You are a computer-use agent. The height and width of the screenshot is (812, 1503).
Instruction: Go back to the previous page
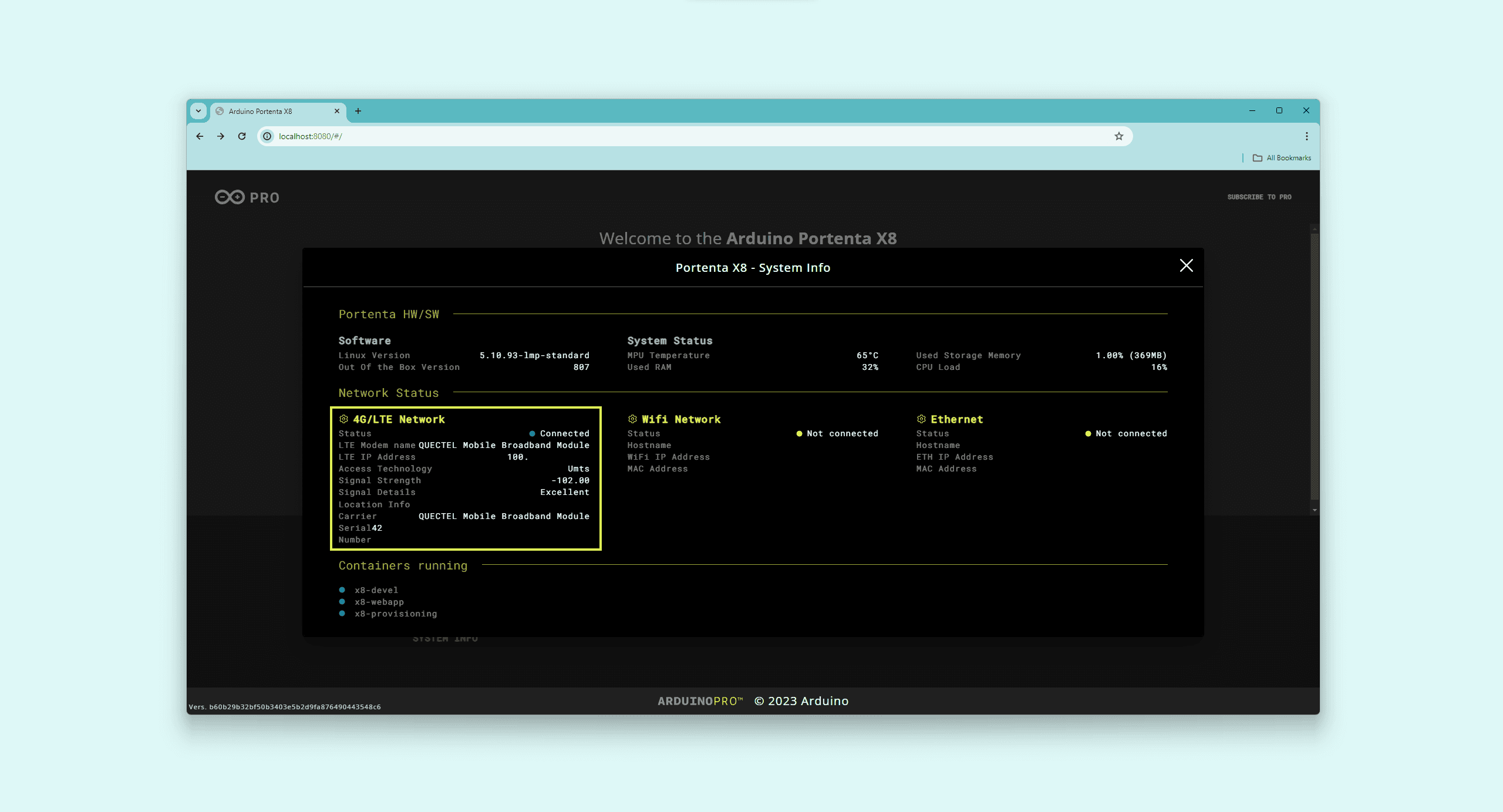point(200,136)
